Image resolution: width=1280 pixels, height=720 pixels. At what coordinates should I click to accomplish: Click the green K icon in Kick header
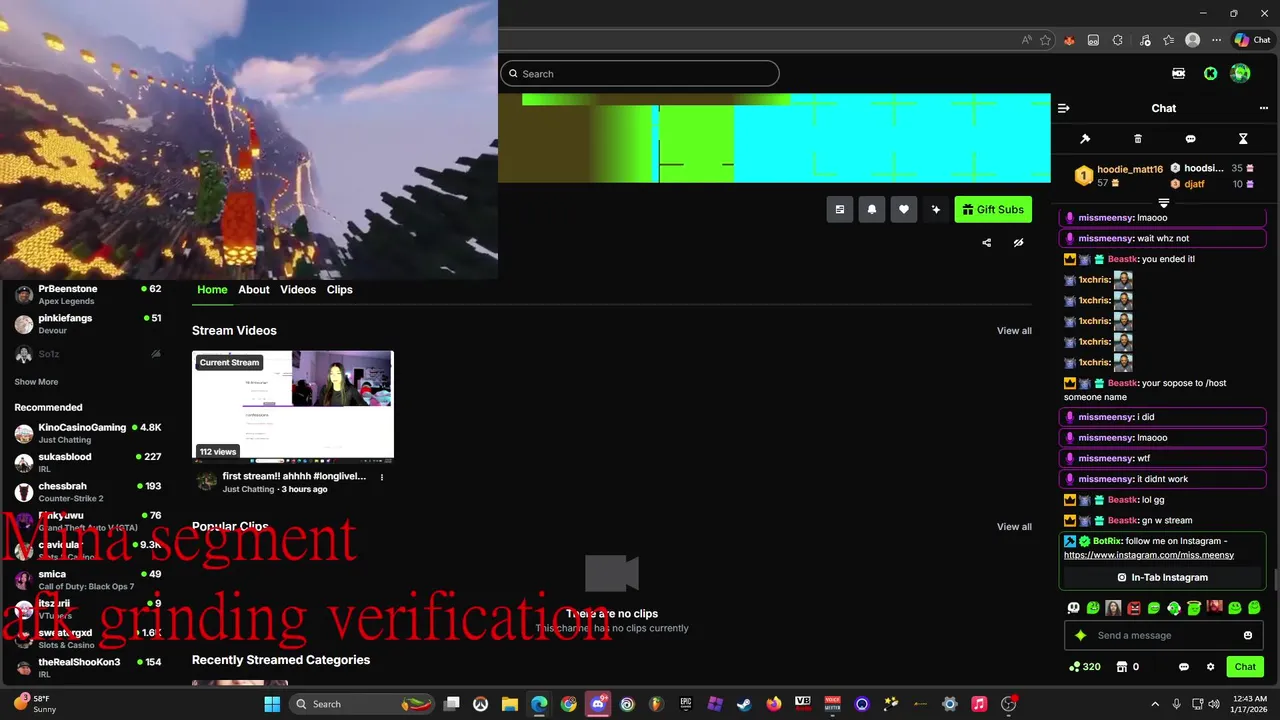coord(1210,73)
